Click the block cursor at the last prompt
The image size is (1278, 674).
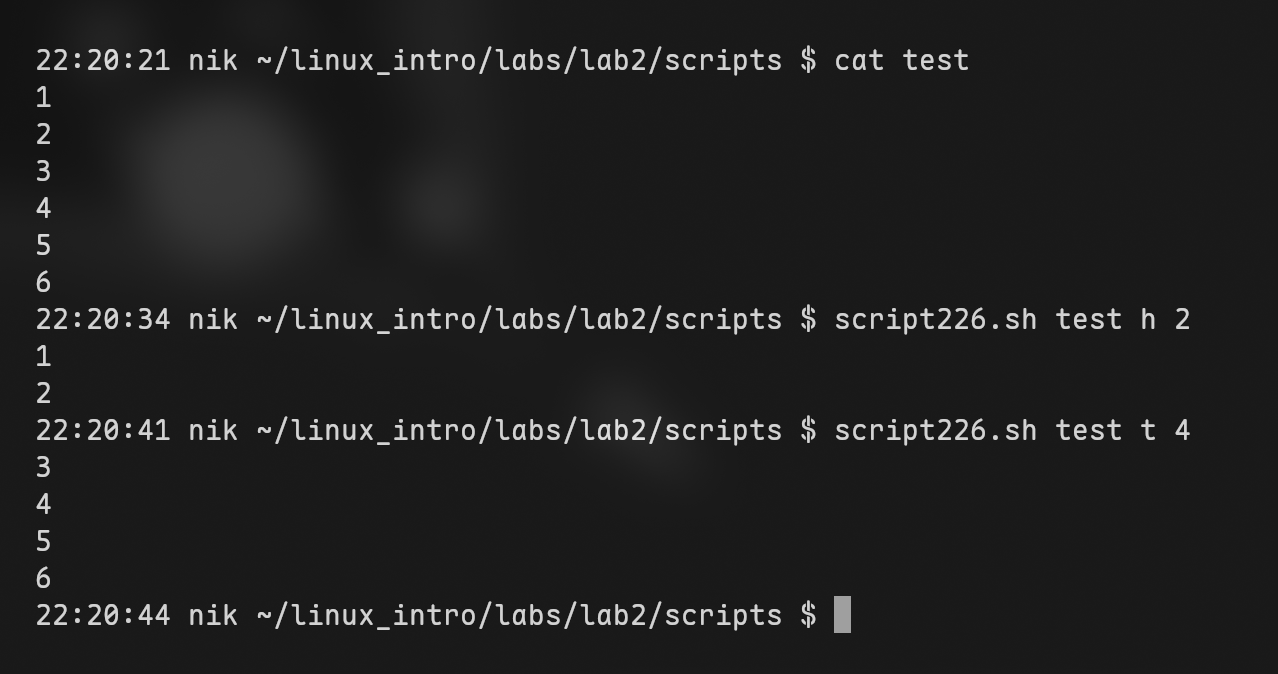pos(842,615)
